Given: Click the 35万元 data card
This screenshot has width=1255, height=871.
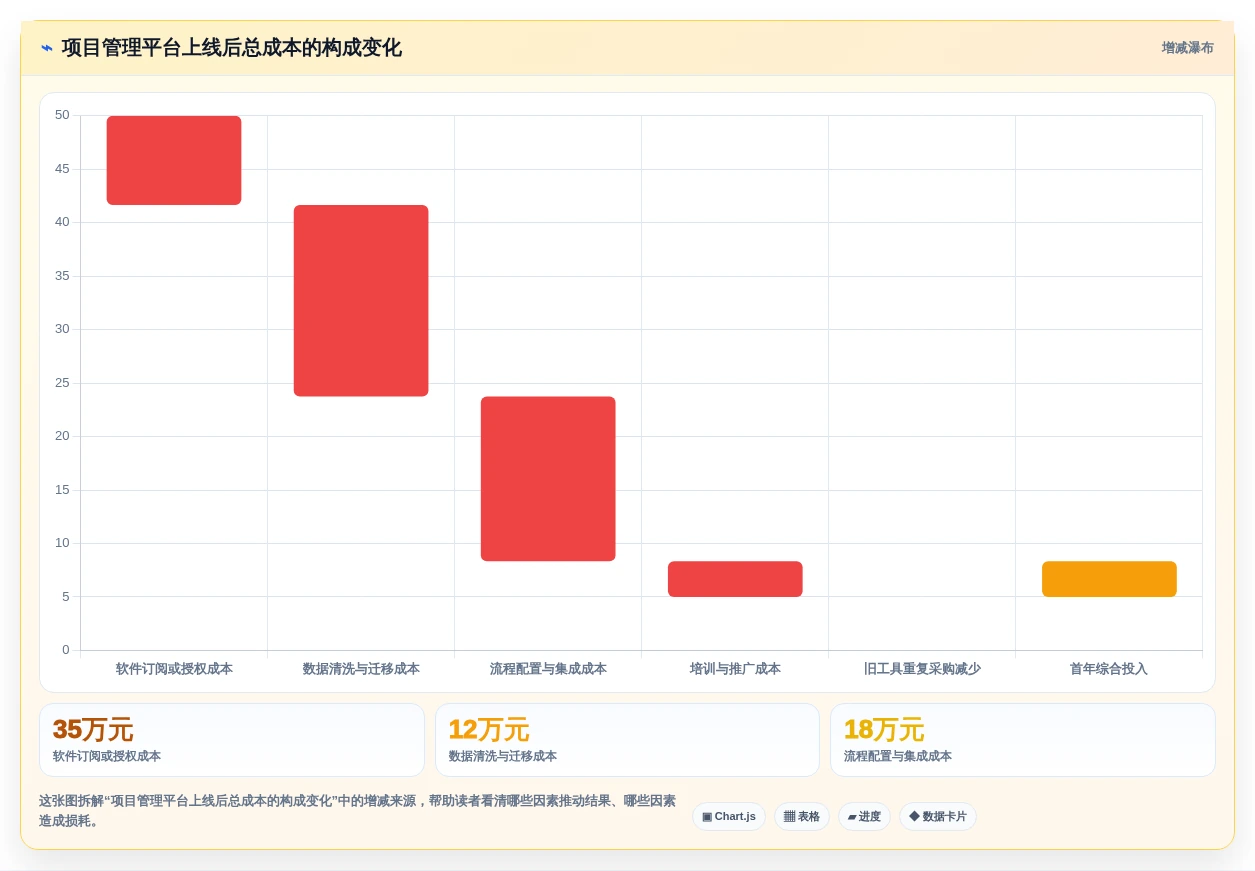Looking at the screenshot, I should click(x=232, y=740).
